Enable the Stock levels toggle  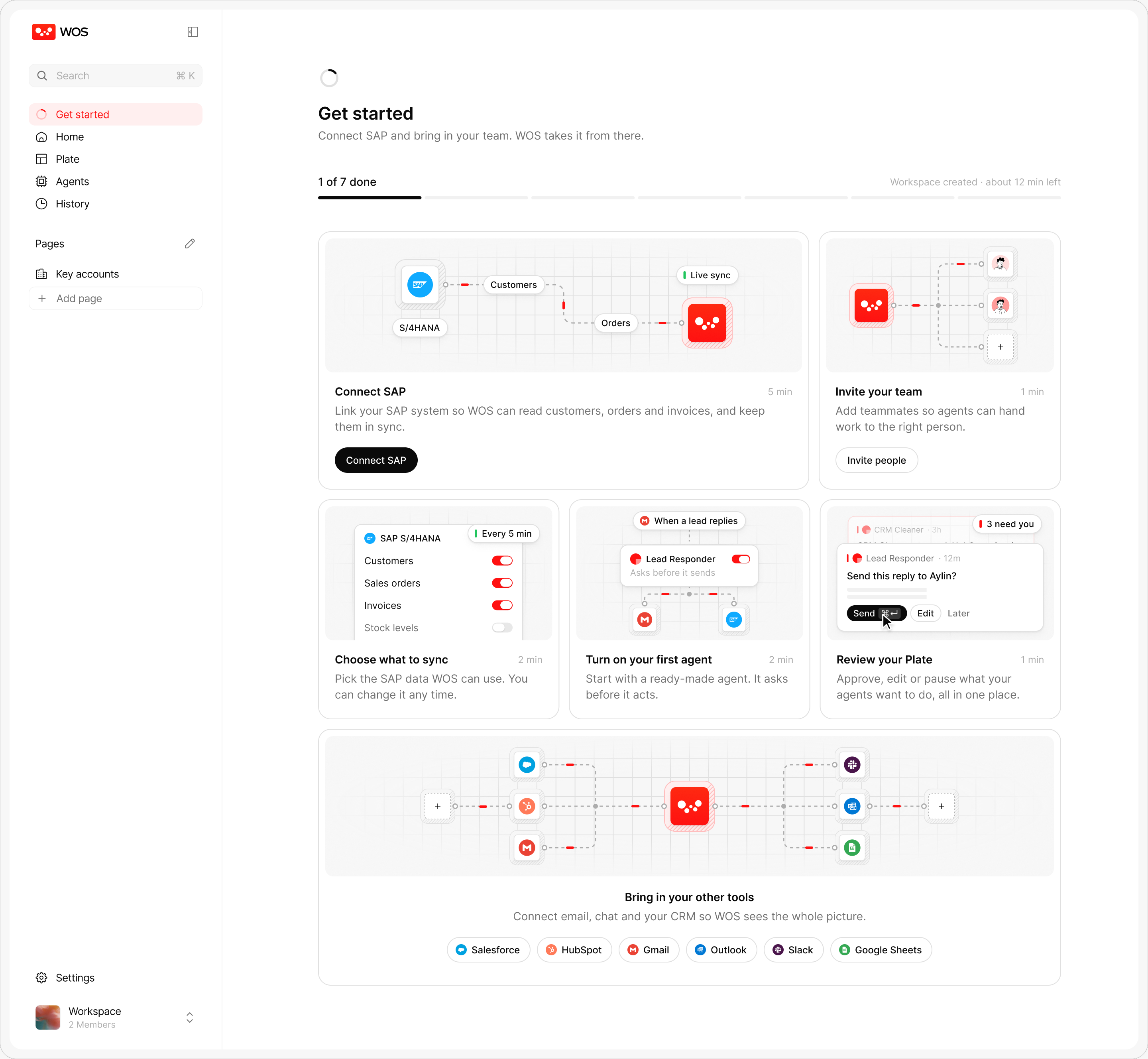502,628
